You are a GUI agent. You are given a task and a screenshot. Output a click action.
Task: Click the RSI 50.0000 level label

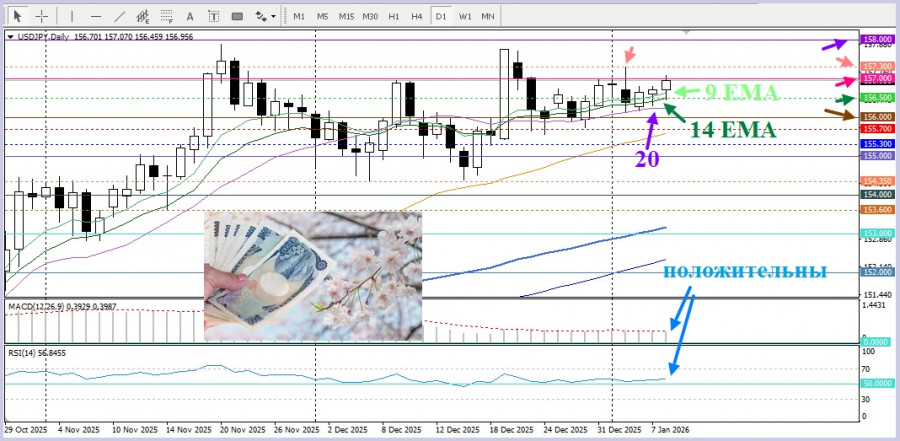point(878,383)
